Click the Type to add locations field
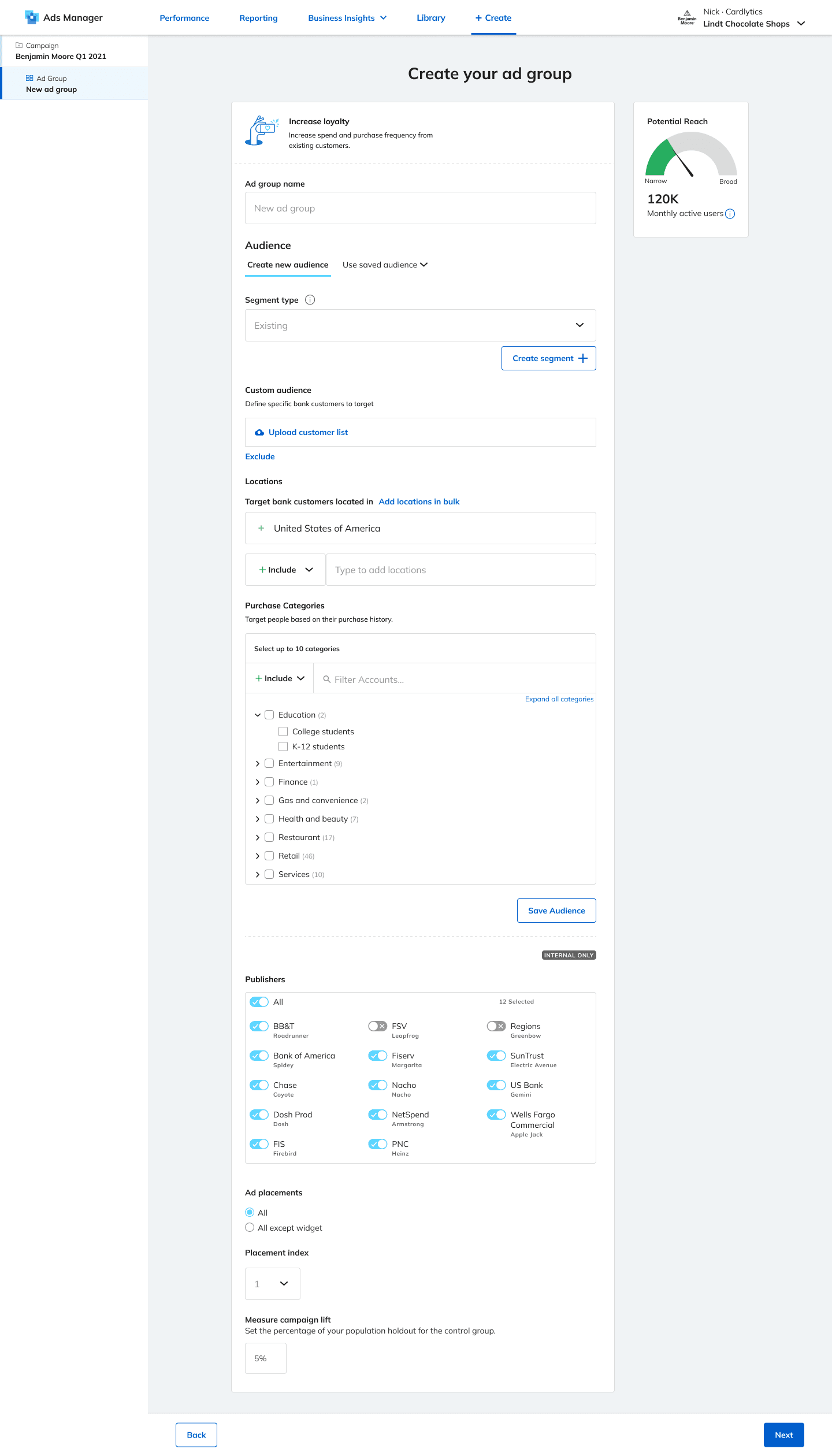 (x=461, y=570)
